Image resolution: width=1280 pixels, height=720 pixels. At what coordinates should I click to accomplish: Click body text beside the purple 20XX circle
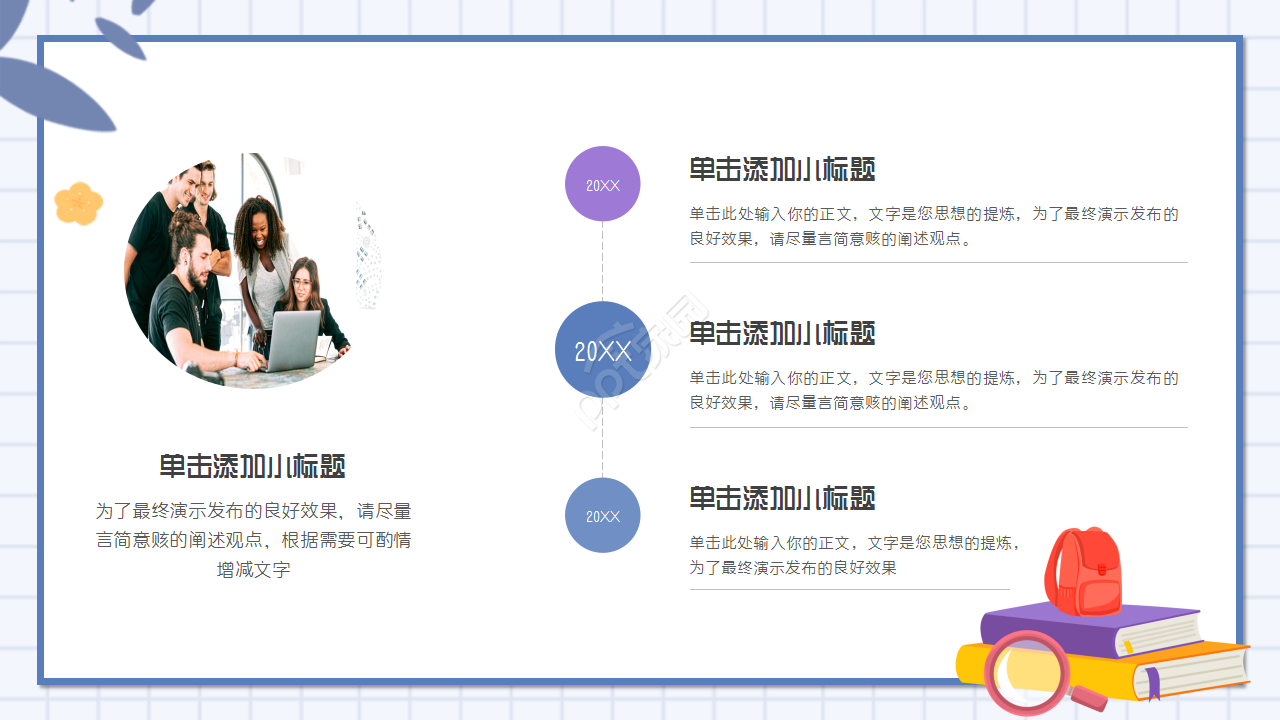[x=934, y=226]
